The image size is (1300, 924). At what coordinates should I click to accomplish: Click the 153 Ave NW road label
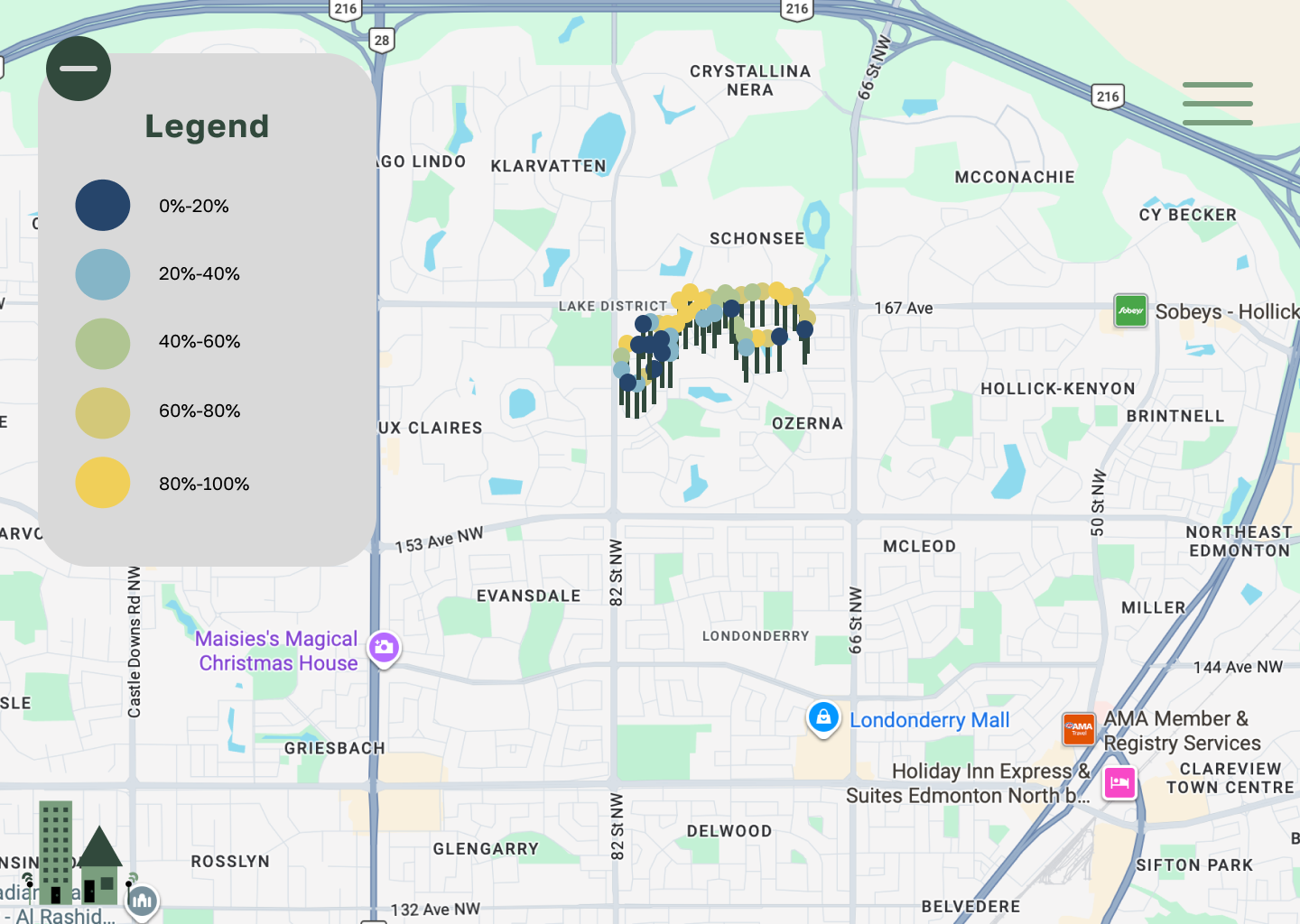[440, 540]
